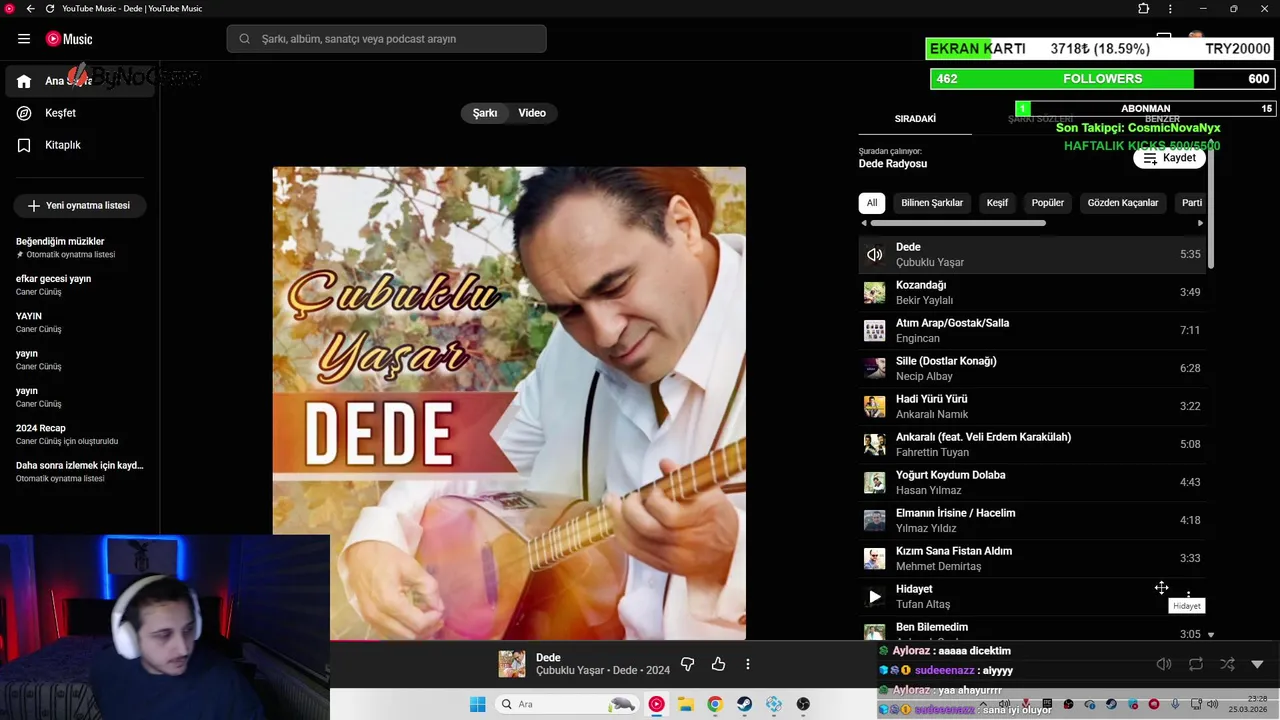Save the queue with Kaydet button

[1170, 158]
